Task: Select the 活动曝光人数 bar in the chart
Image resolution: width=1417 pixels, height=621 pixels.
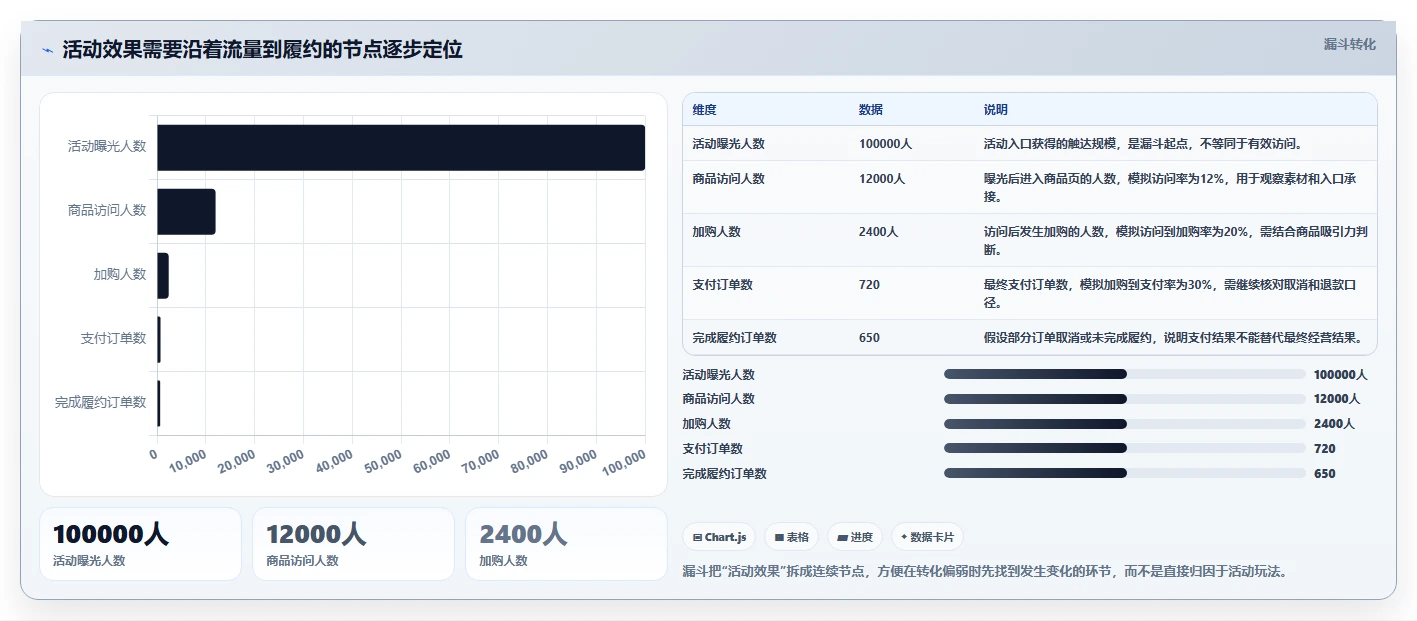Action: [401, 147]
